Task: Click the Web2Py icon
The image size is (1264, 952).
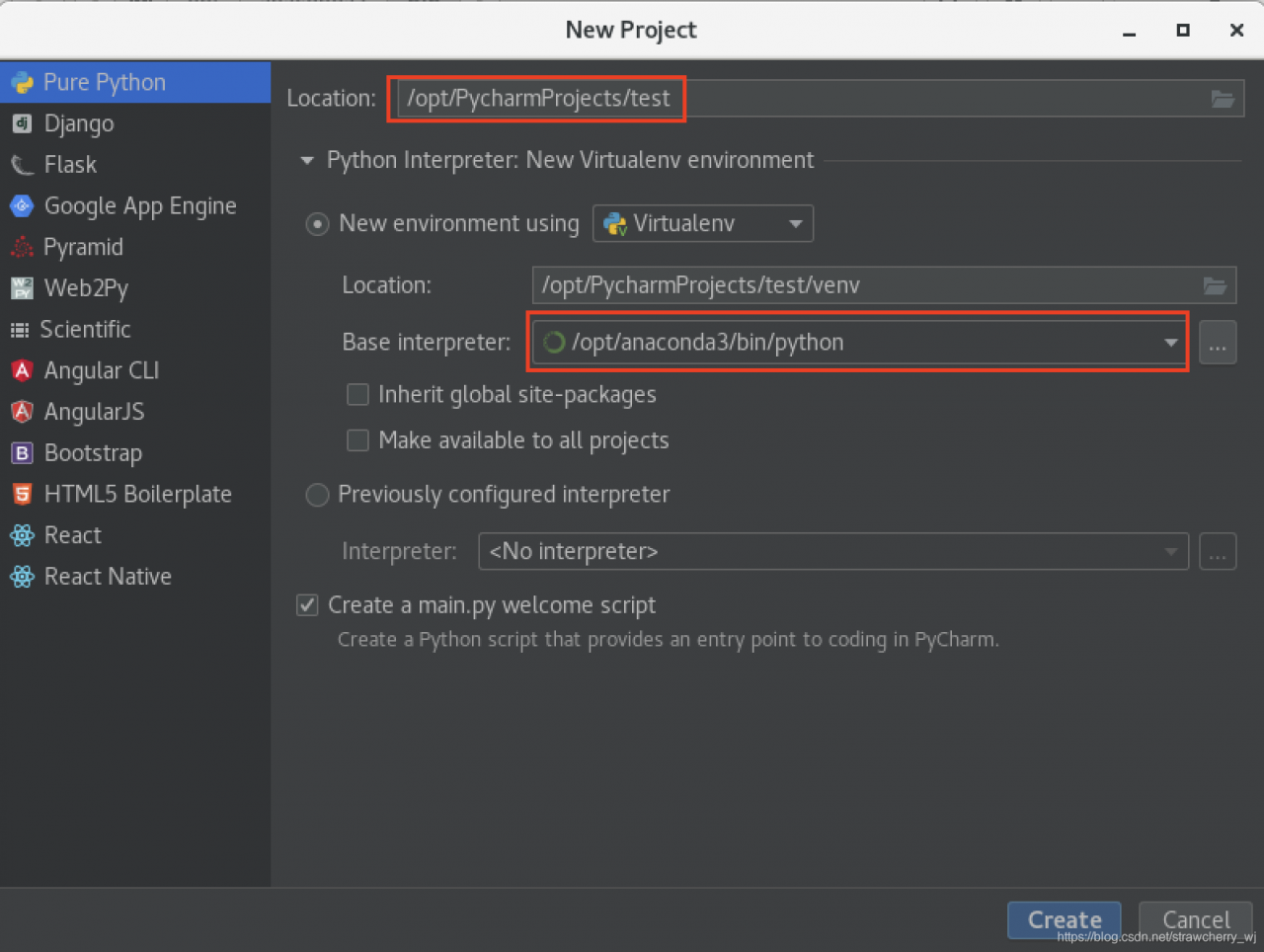Action: (22, 288)
